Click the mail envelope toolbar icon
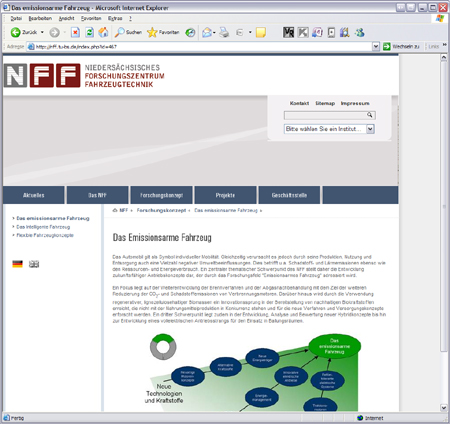The width and height of the screenshot is (450, 424). 207,32
